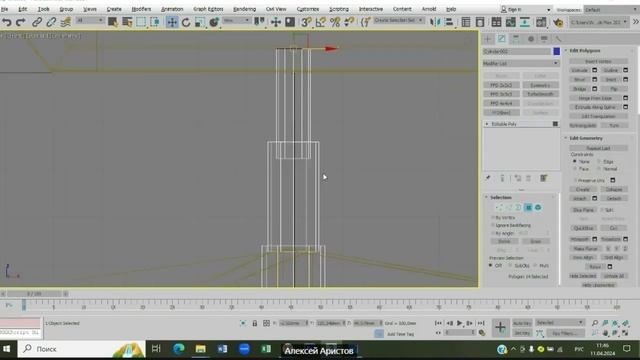The image size is (640, 360).
Task: Open the Edit menu
Action: coord(22,9)
